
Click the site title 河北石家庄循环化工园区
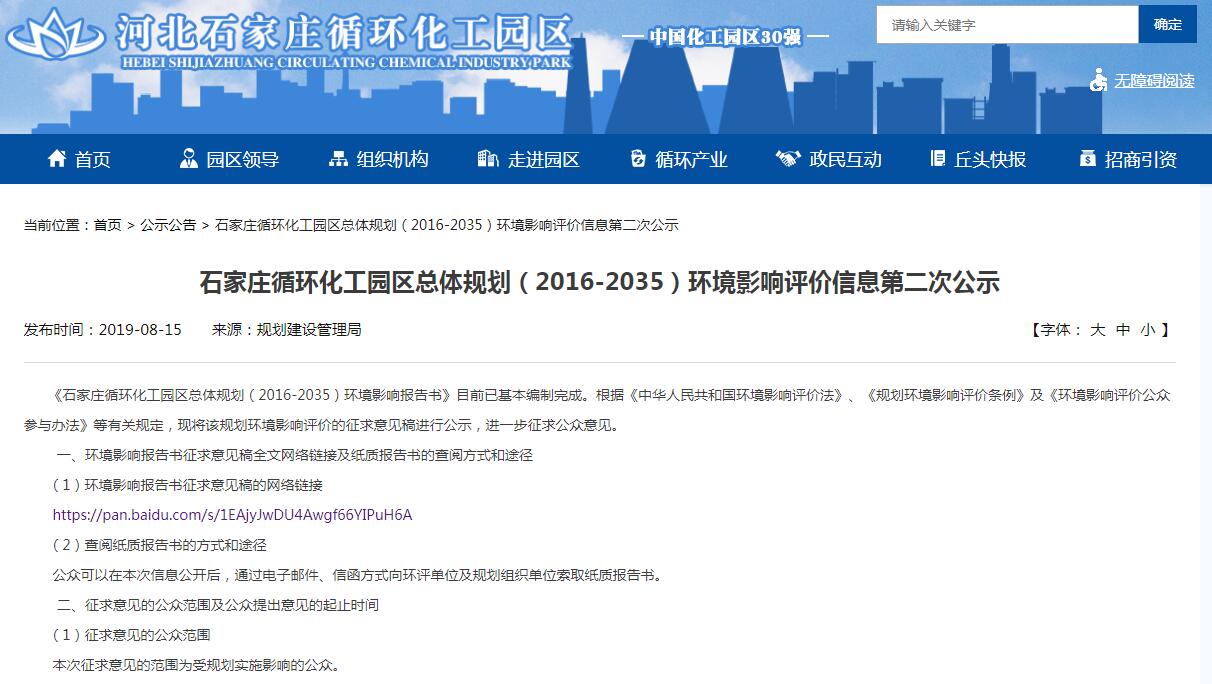tap(344, 31)
